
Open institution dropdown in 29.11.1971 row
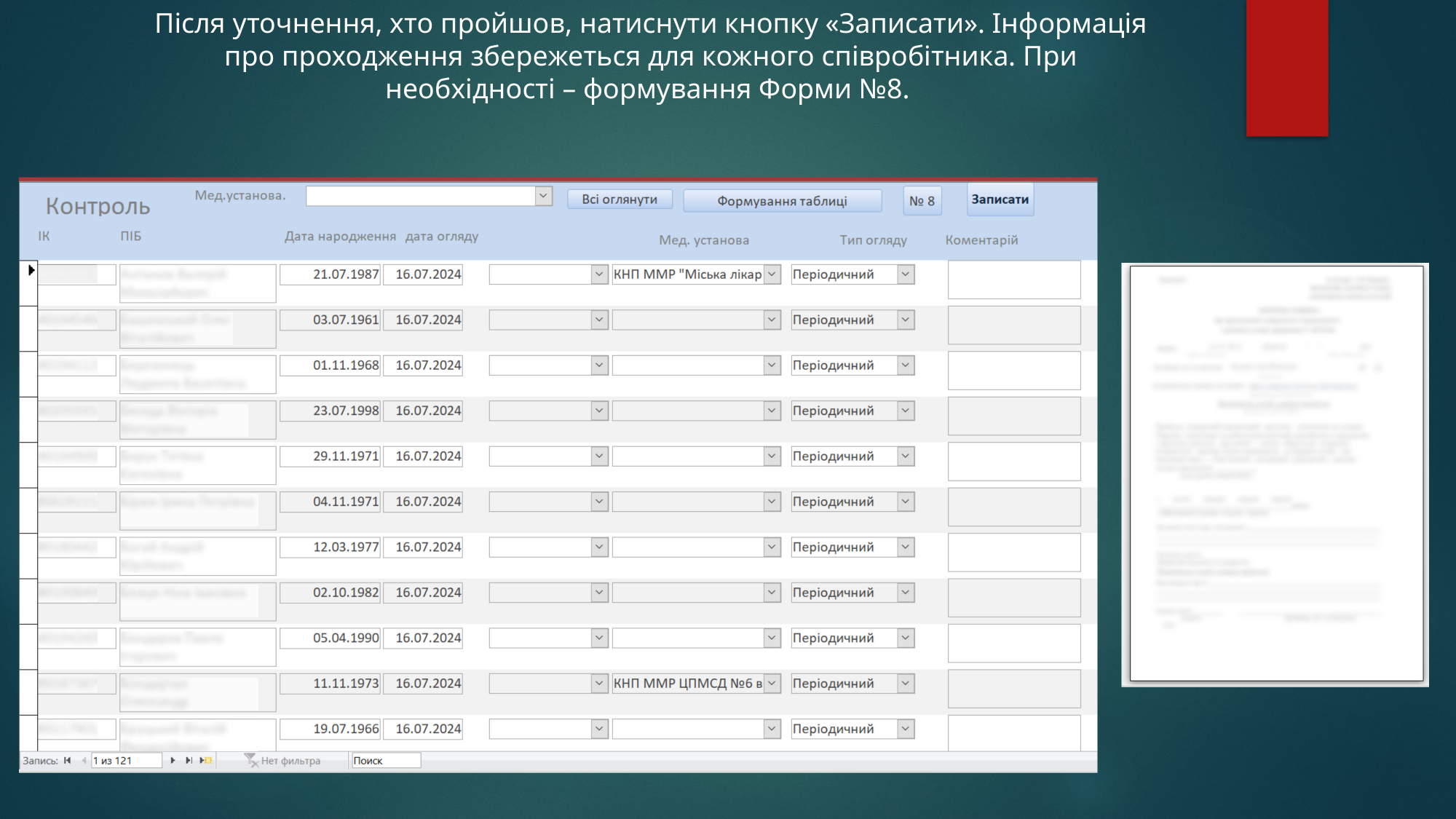point(772,456)
